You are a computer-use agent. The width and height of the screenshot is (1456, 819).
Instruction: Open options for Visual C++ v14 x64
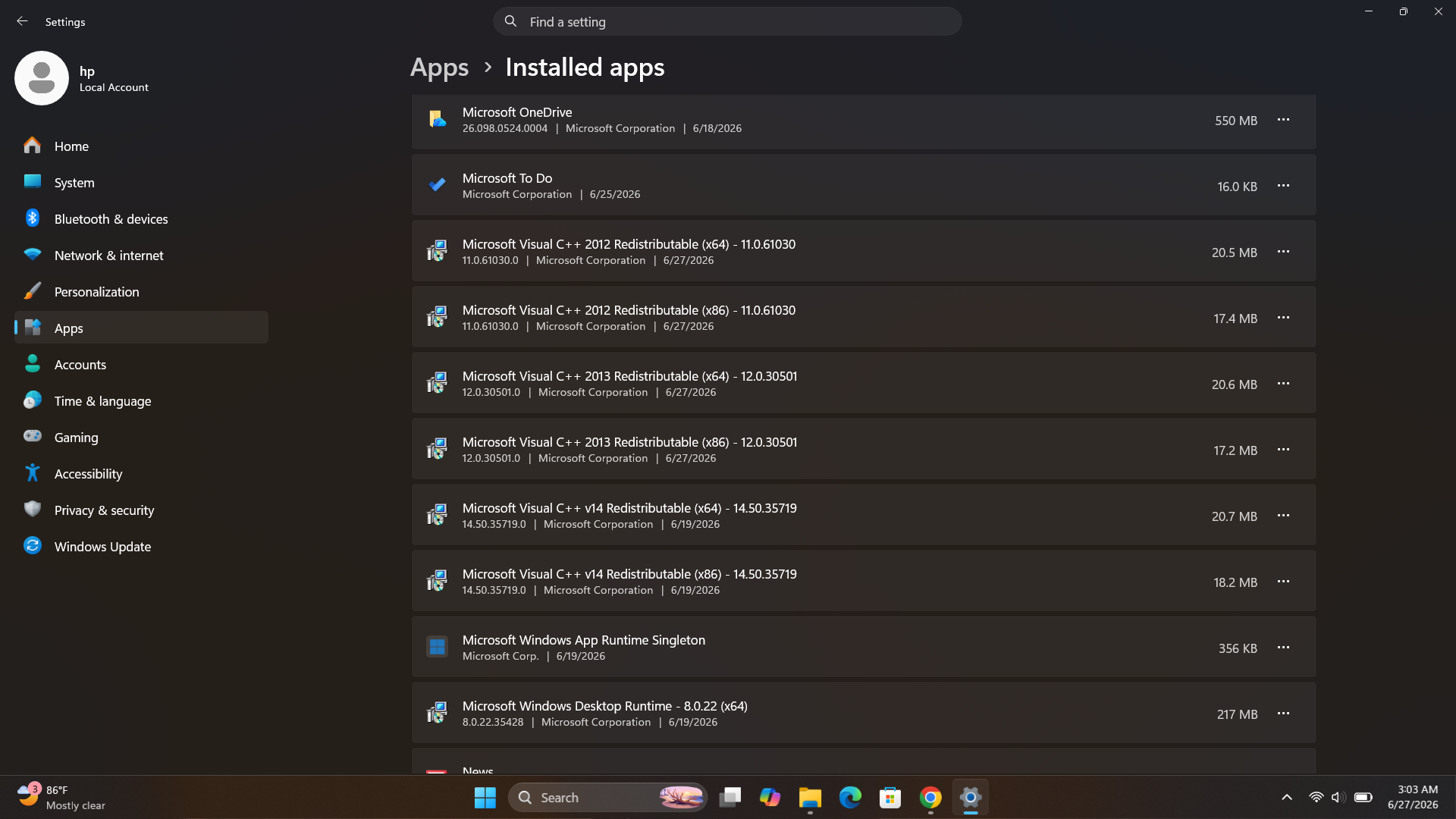(1283, 516)
